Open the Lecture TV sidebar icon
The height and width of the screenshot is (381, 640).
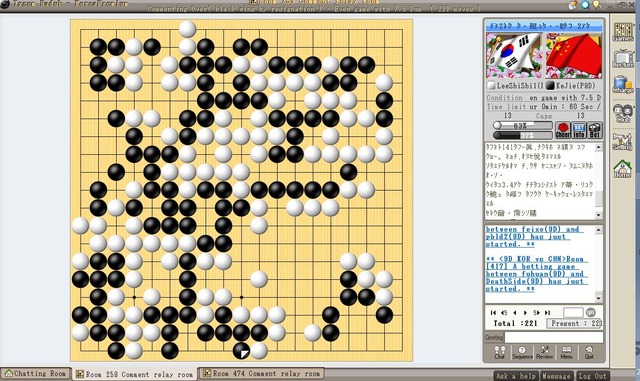[623, 58]
